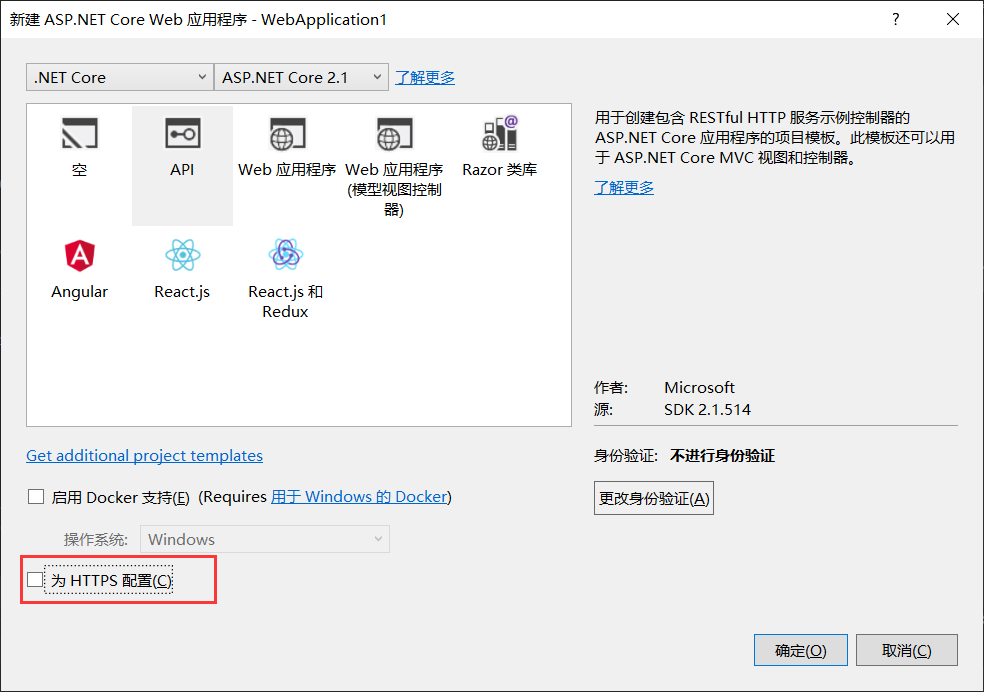The width and height of the screenshot is (984, 692).
Task: Click the Microsoft author value
Action: tap(699, 388)
